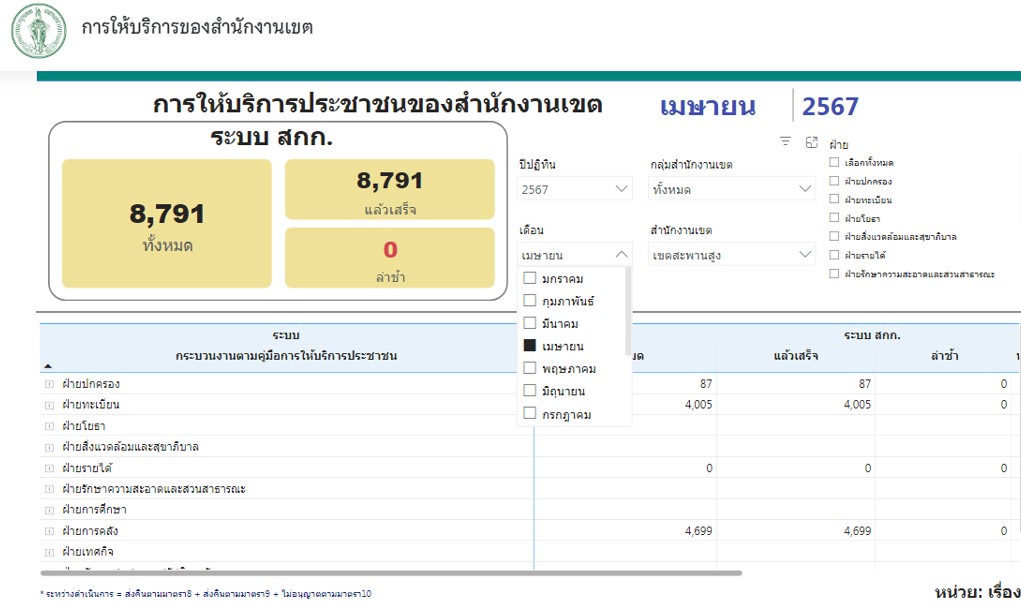Click the Bangkok Metropolitan logo emblem
The image size is (1021, 605).
point(38,31)
